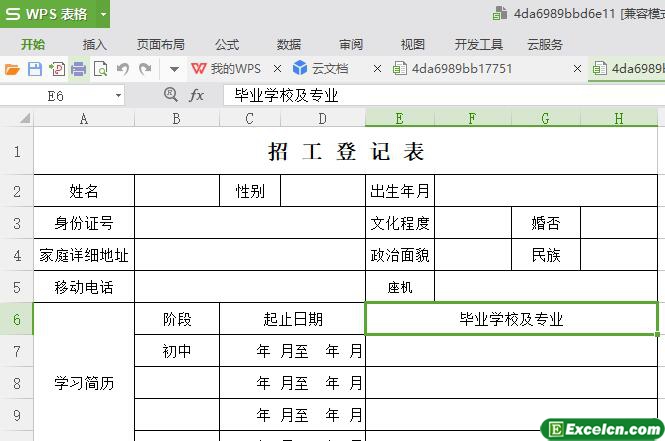Click the Name Box showing E6

[56, 96]
